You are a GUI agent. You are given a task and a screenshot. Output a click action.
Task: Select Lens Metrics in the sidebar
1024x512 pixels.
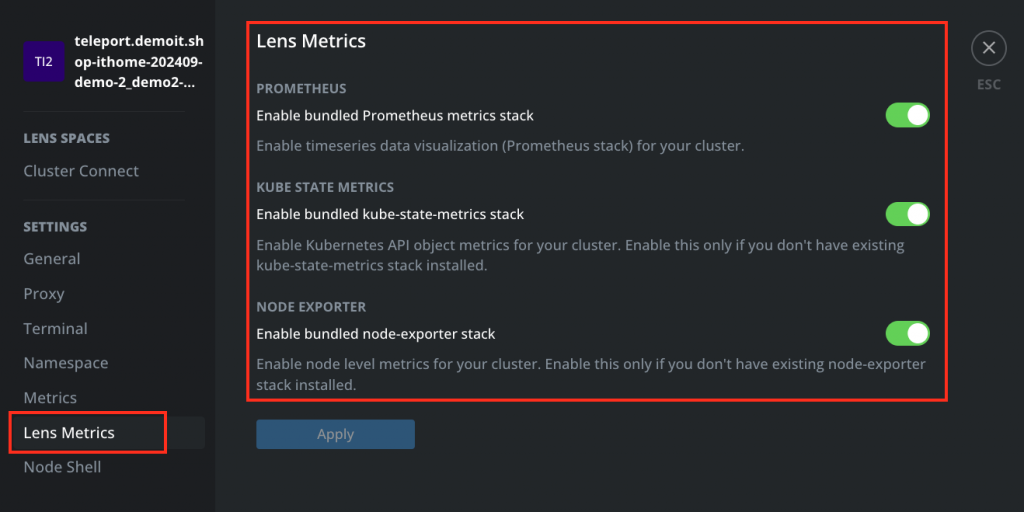[x=69, y=433]
